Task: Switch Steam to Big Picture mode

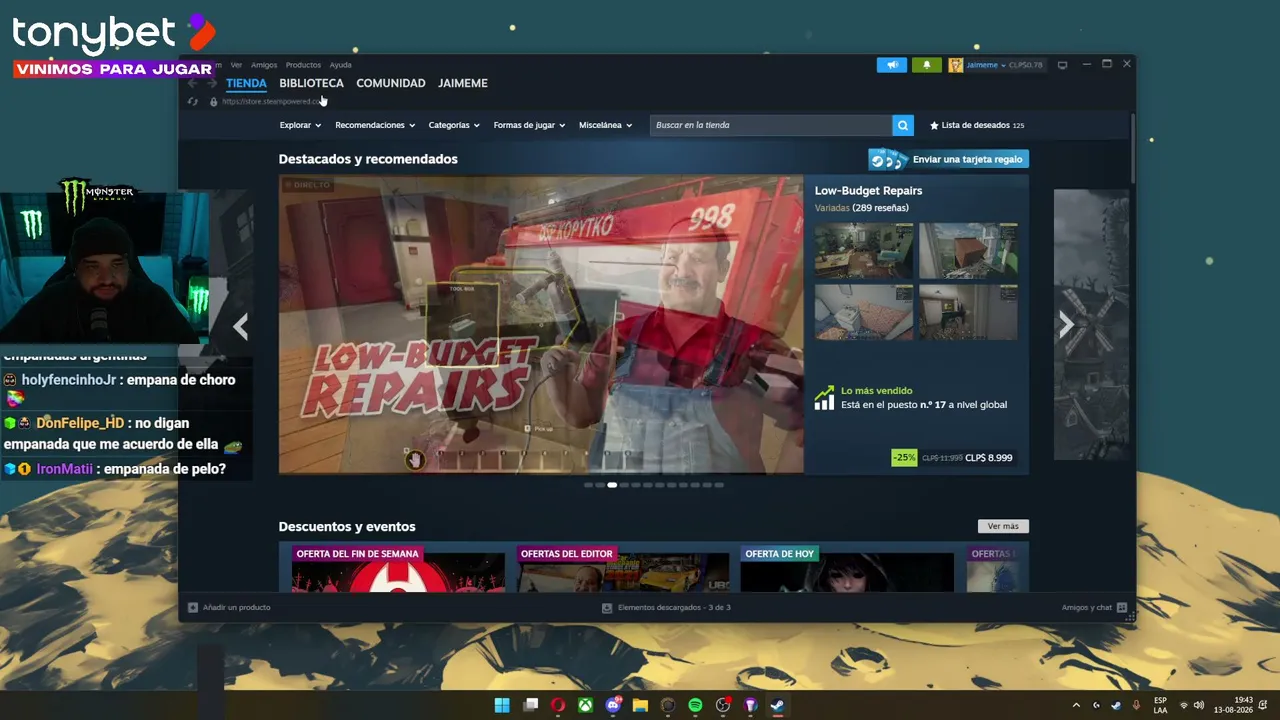Action: click(x=1062, y=65)
